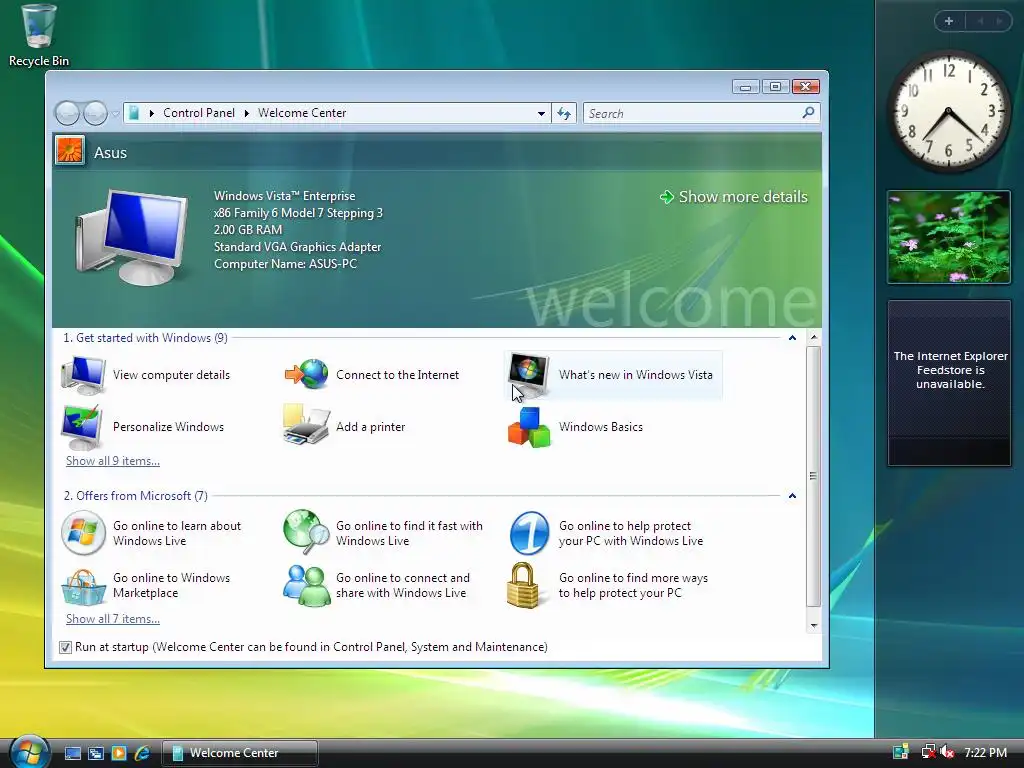Viewport: 1024px width, 768px height.
Task: Click the clock gadget on sidebar
Action: 949,110
